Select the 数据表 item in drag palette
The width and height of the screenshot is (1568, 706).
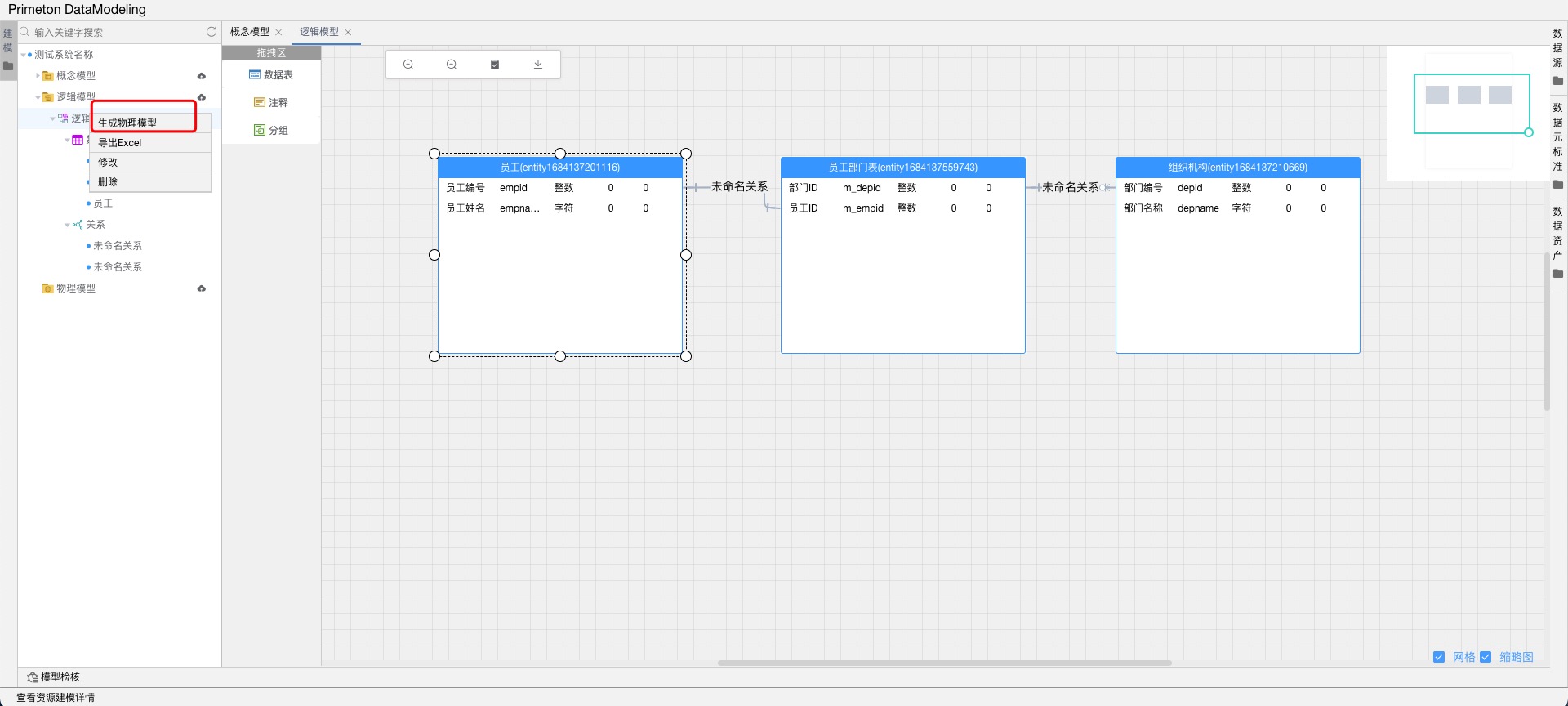pos(271,75)
